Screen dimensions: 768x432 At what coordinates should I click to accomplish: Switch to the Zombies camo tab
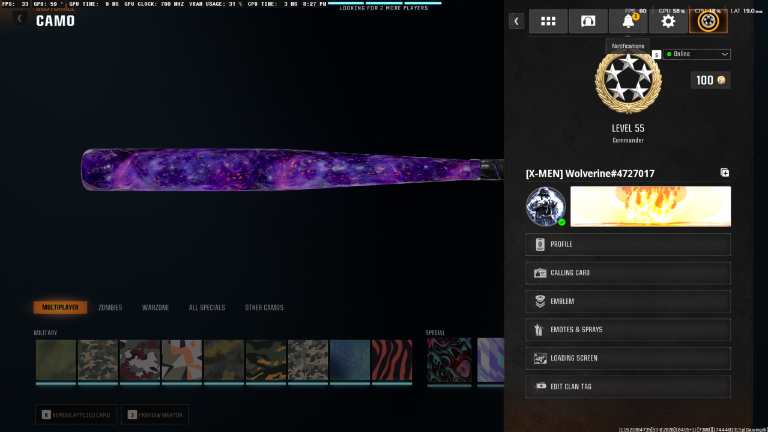[x=110, y=308]
